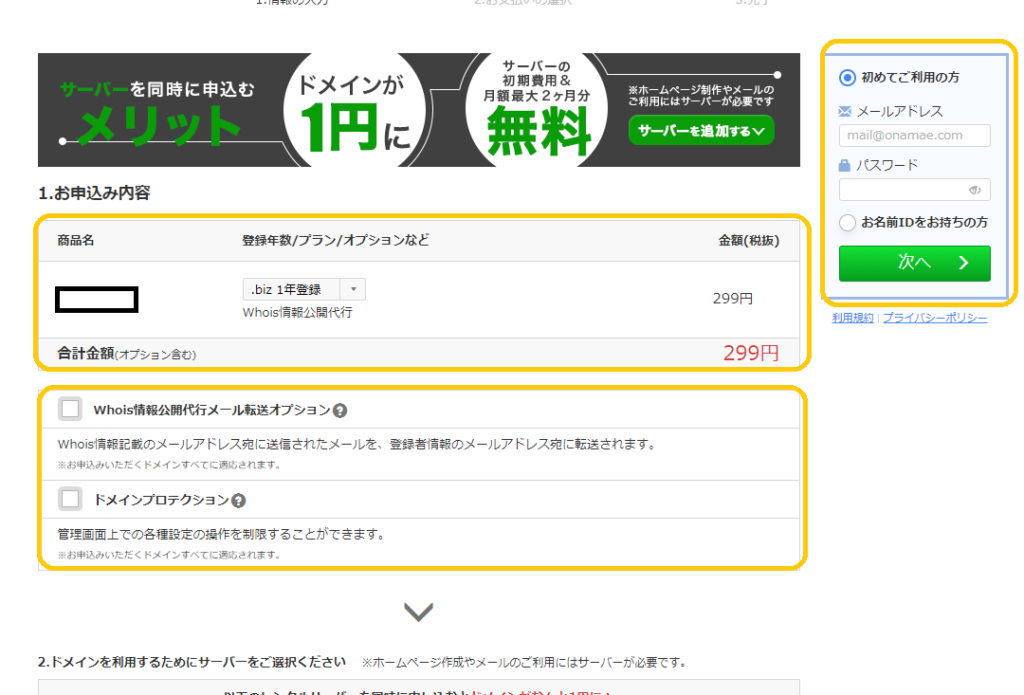The height and width of the screenshot is (695, 1024).
Task: Click the 299円 red total amount
Action: [x=751, y=353]
